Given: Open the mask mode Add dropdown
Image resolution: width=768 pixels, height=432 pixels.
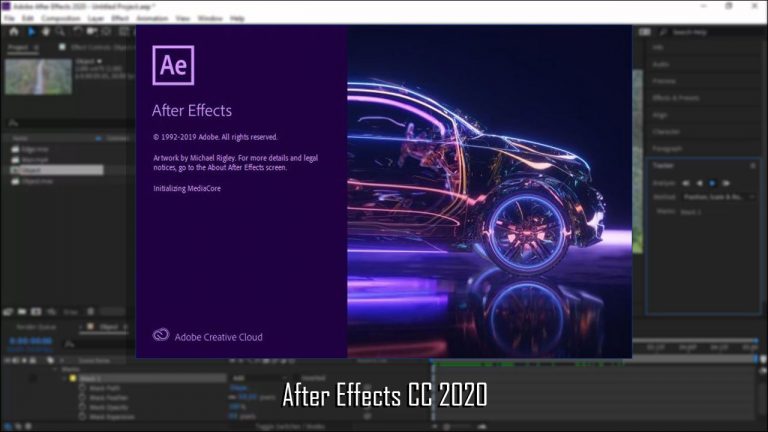Looking at the screenshot, I should (245, 378).
